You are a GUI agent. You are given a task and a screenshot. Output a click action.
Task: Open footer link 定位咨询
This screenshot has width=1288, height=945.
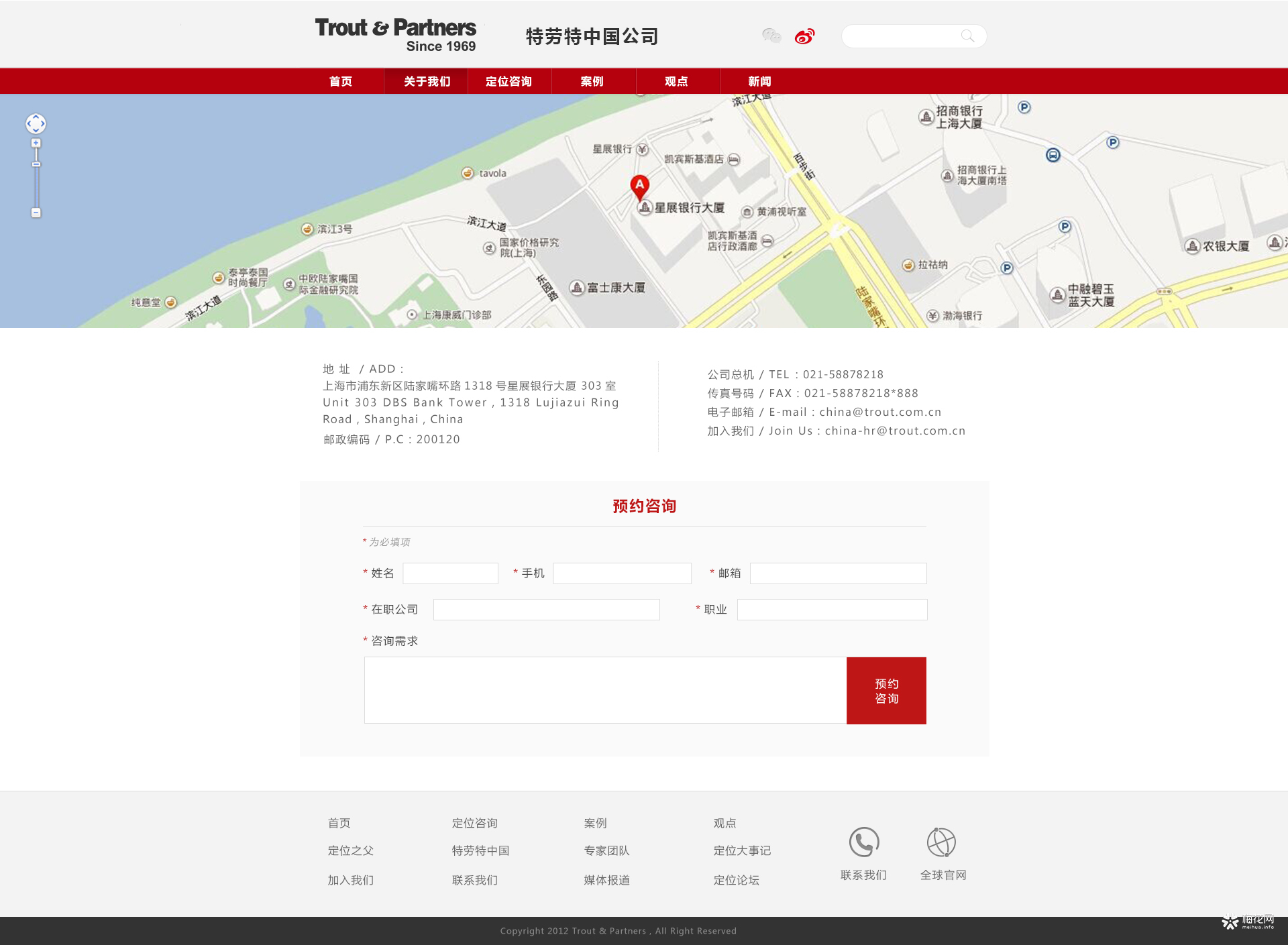(x=474, y=823)
